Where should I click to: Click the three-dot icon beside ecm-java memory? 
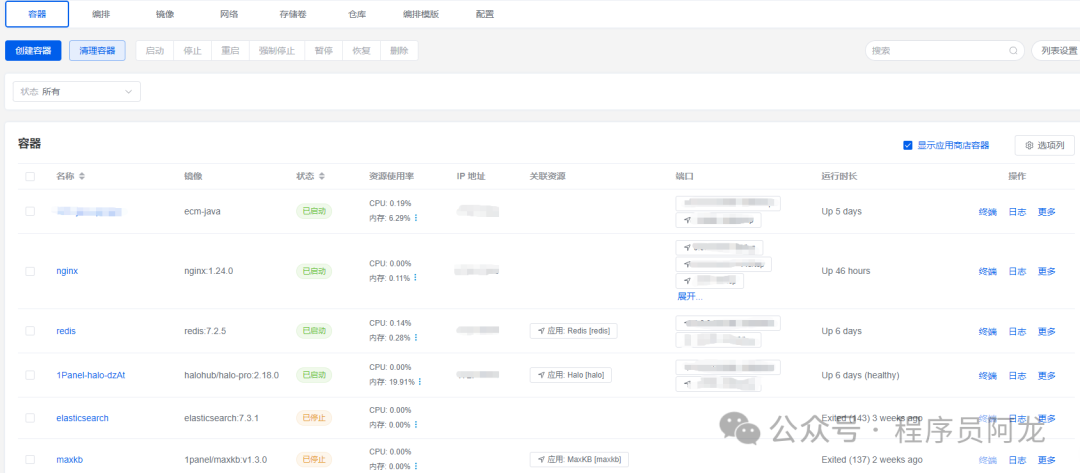(416, 218)
